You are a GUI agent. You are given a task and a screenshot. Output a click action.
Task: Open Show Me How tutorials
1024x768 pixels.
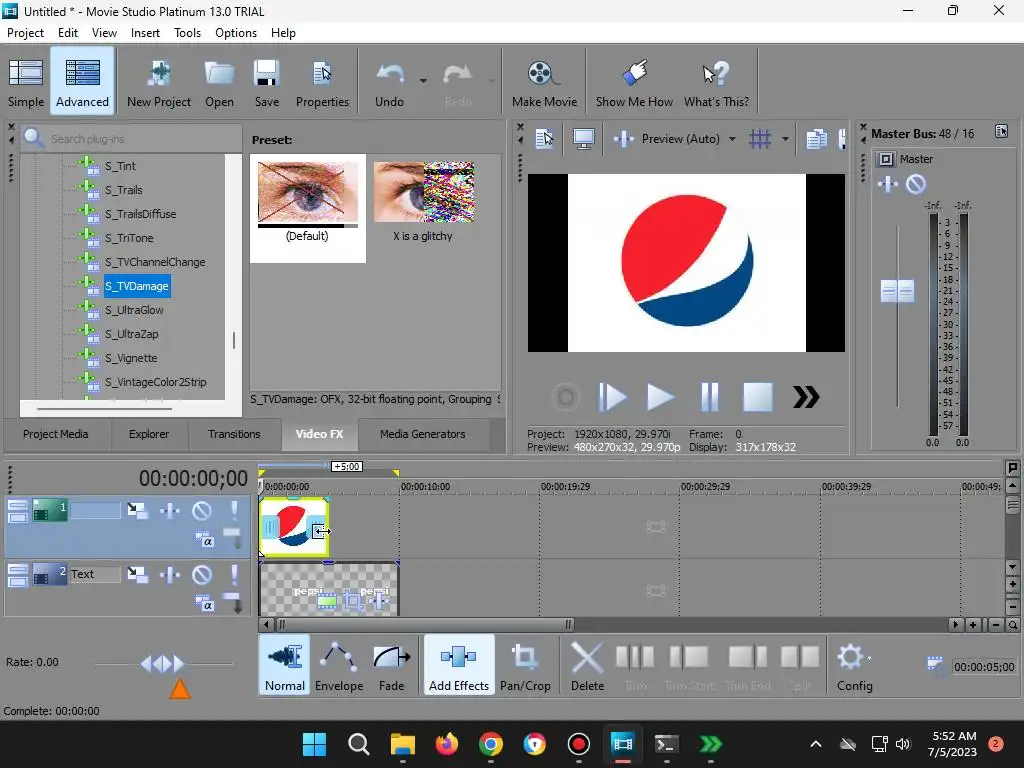633,82
